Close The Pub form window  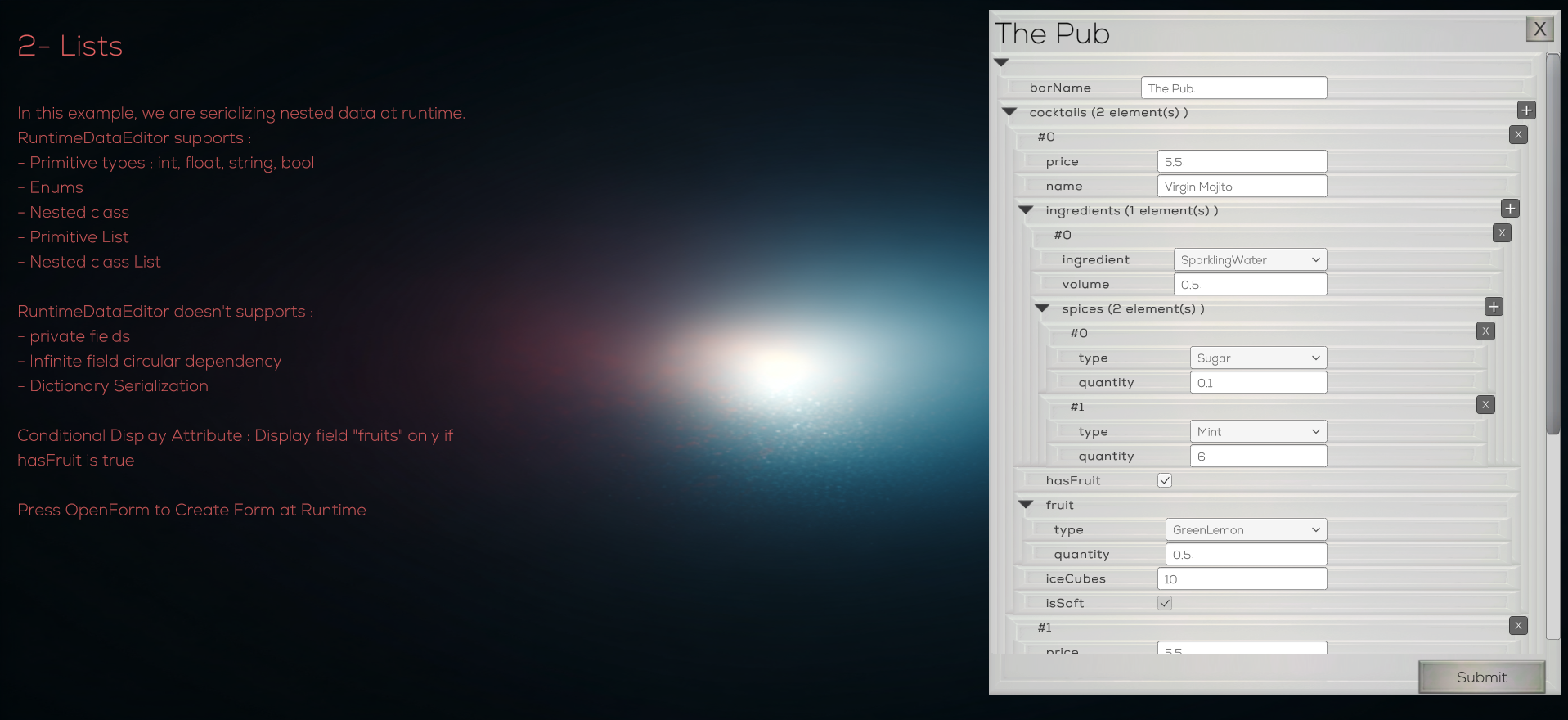pos(1539,29)
